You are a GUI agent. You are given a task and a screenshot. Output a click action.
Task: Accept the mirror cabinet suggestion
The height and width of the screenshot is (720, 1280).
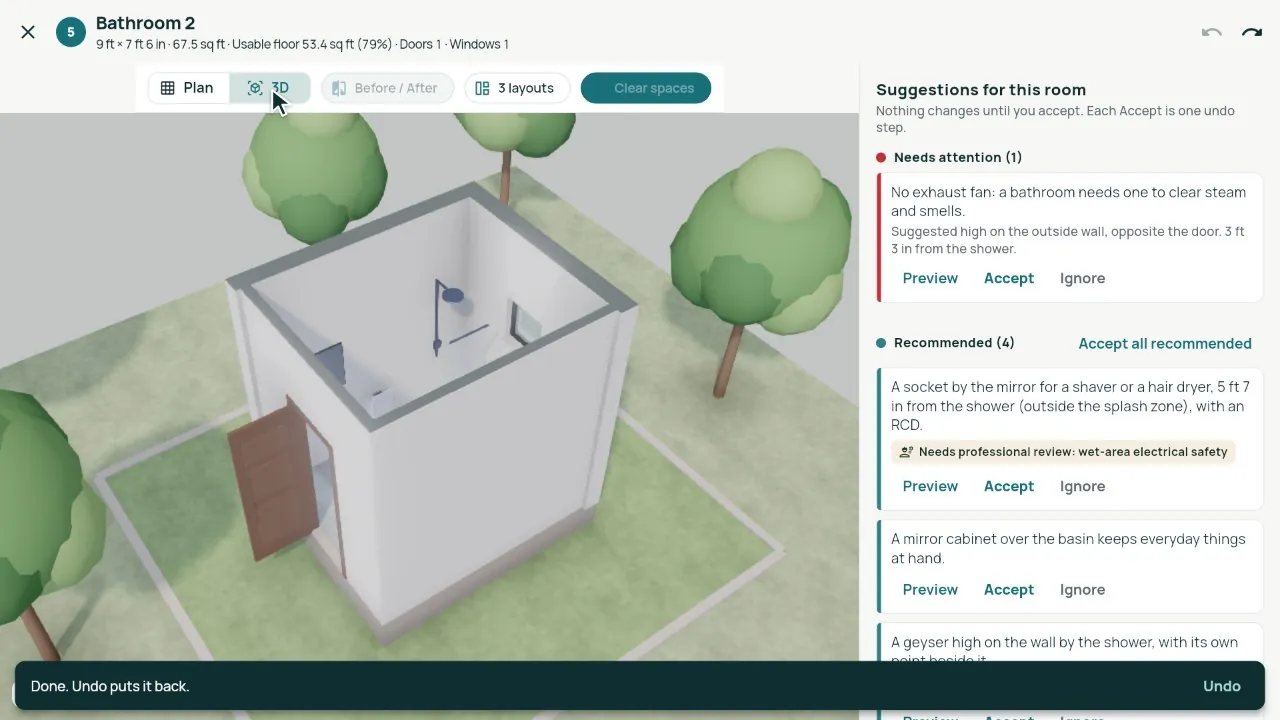pos(1009,589)
